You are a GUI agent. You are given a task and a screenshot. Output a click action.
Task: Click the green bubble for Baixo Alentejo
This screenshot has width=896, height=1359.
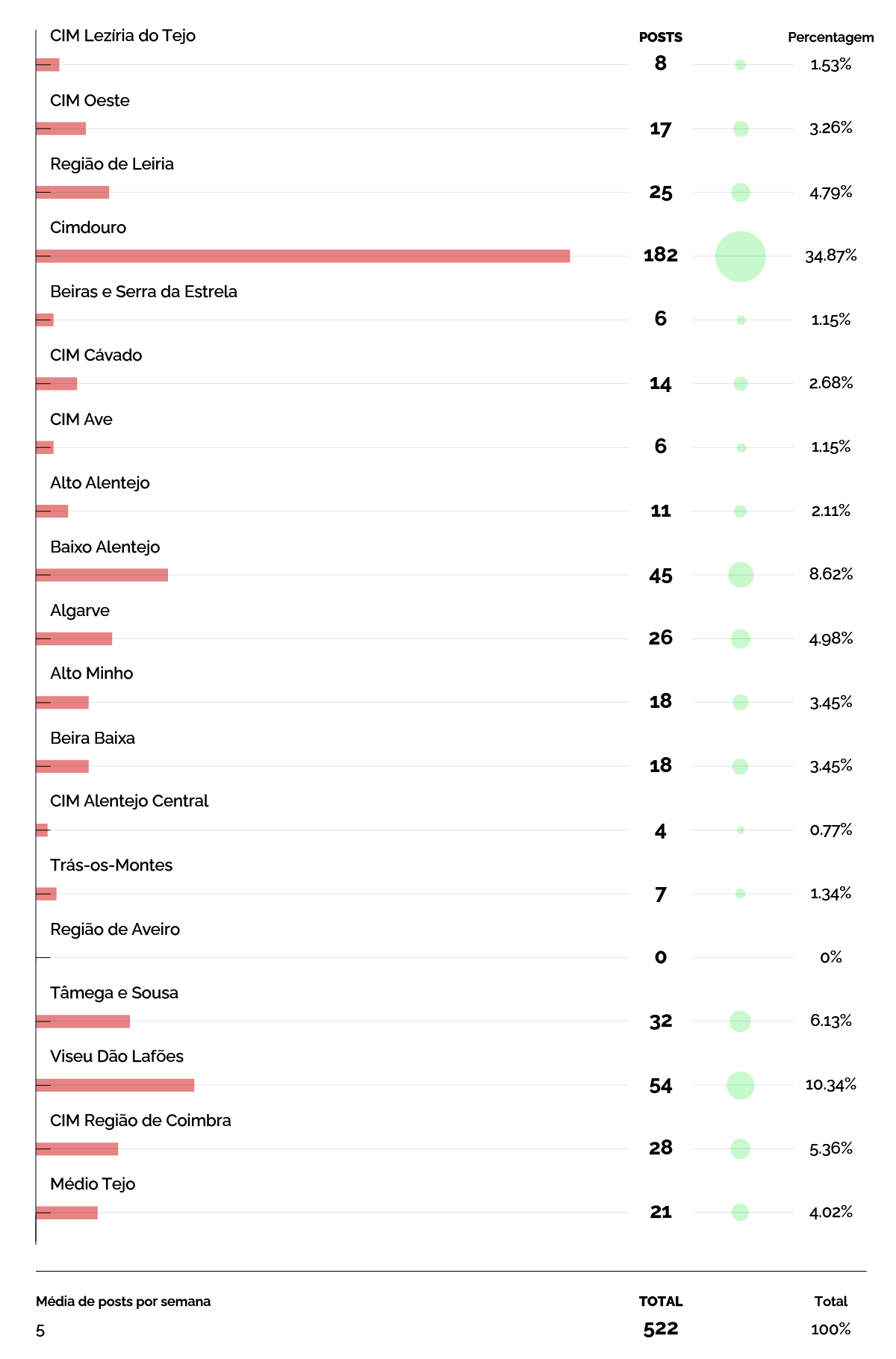point(740,574)
